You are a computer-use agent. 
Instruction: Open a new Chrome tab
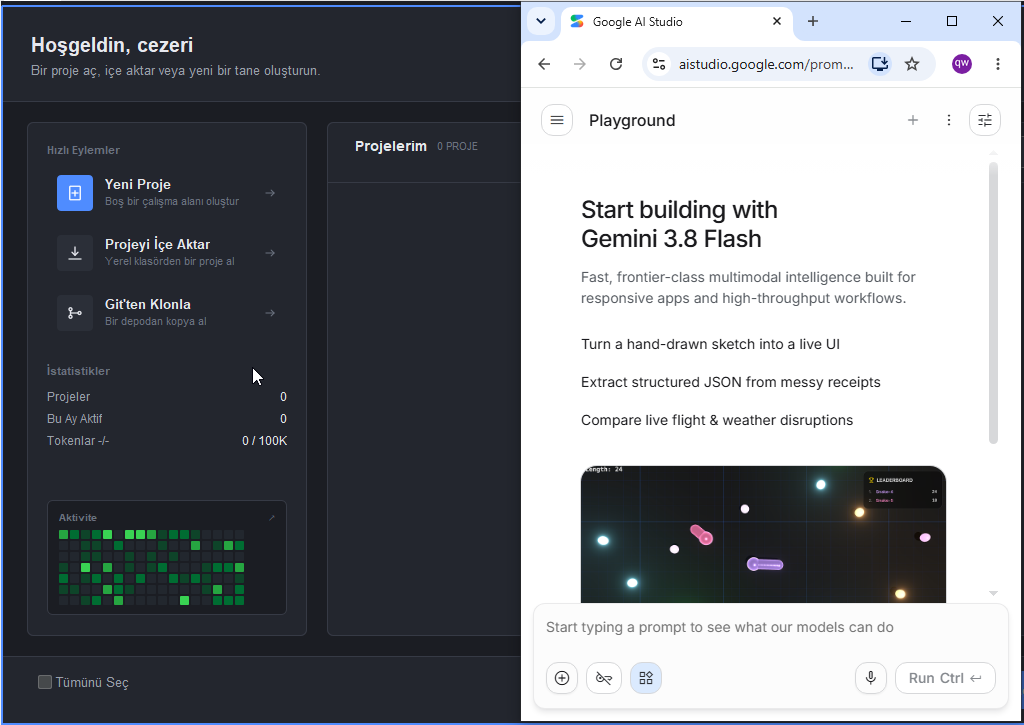[812, 21]
